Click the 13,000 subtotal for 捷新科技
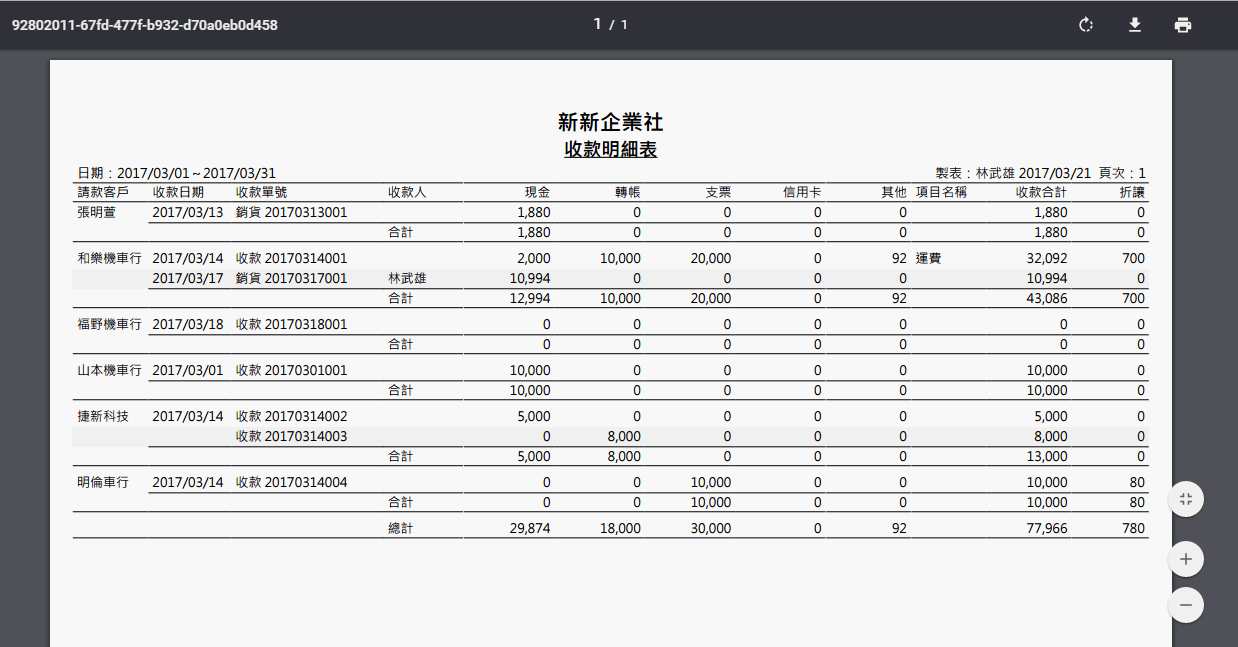 coord(1047,456)
